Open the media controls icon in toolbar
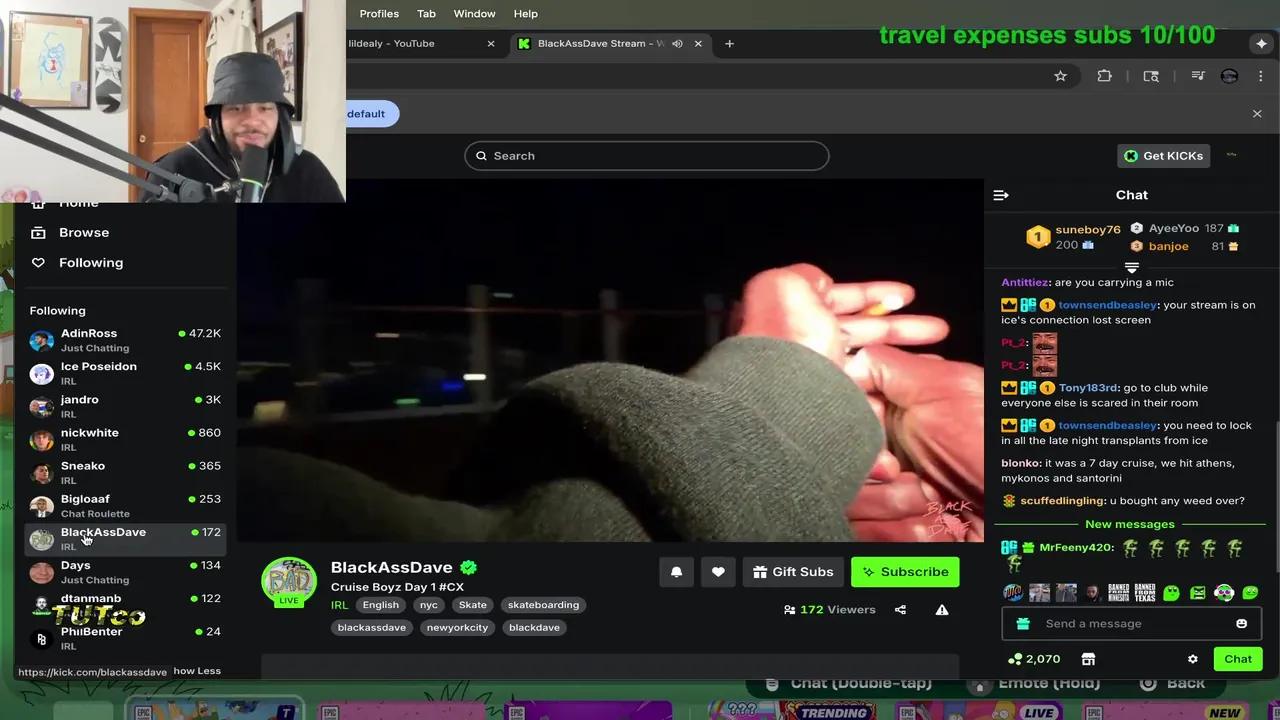The height and width of the screenshot is (720, 1280). click(x=1198, y=76)
